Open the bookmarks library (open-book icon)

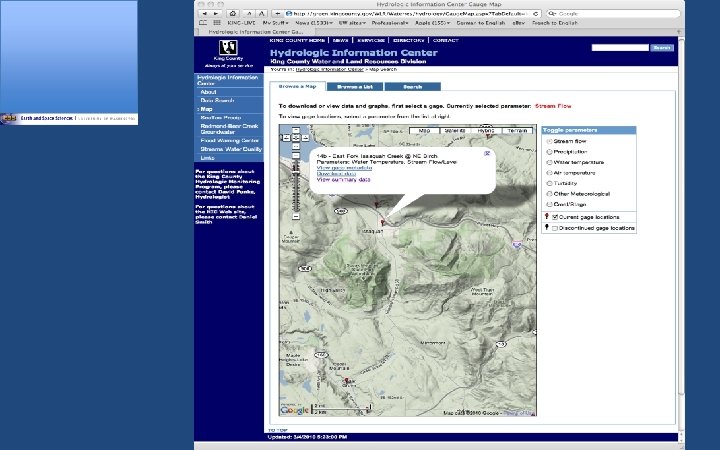[203, 22]
